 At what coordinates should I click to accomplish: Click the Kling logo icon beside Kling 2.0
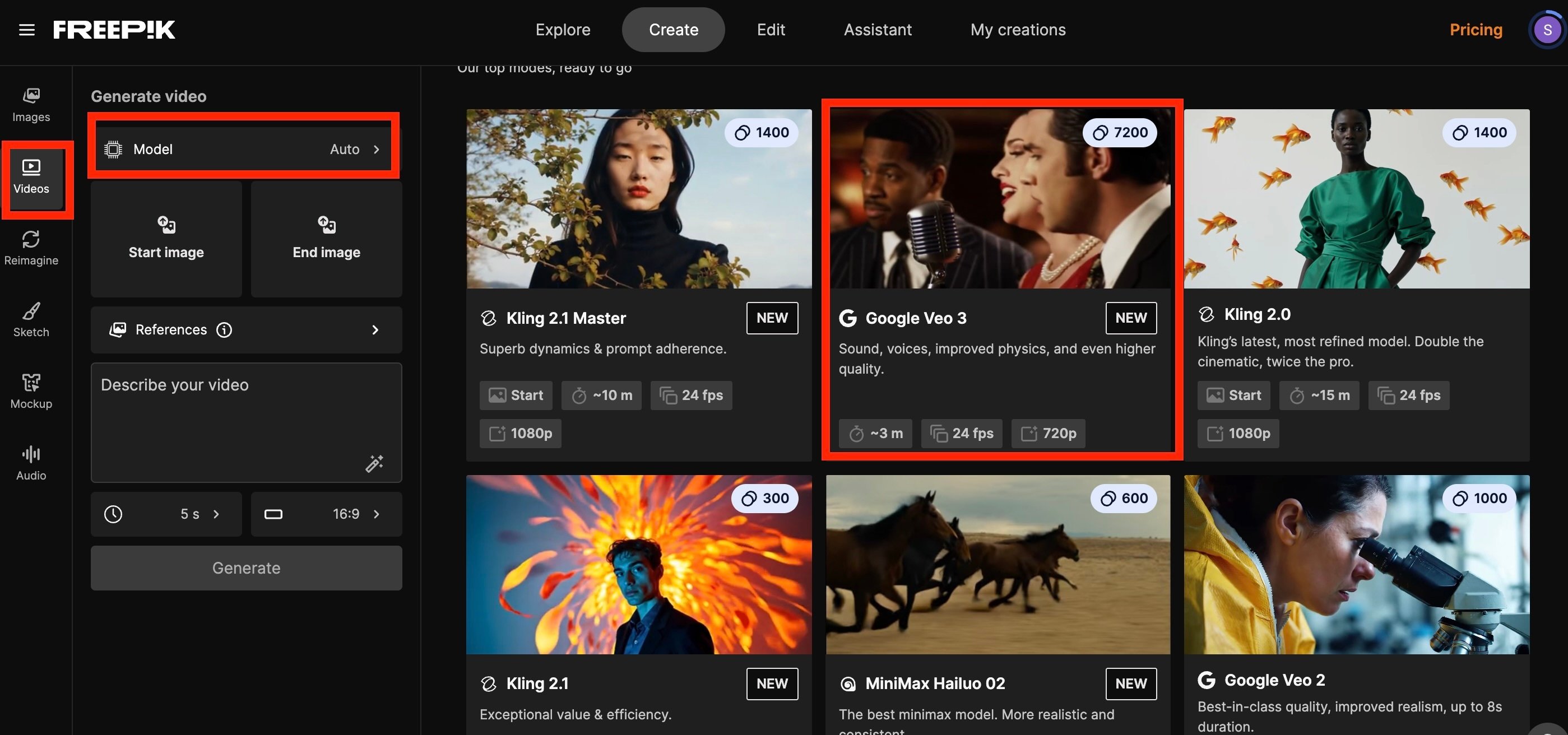click(x=1207, y=314)
